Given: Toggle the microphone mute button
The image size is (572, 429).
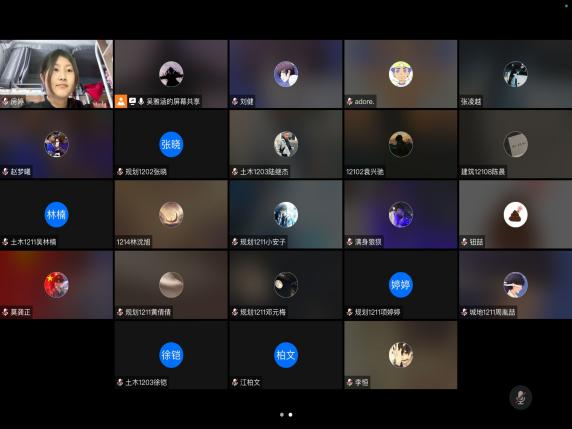Looking at the screenshot, I should pos(521,397).
